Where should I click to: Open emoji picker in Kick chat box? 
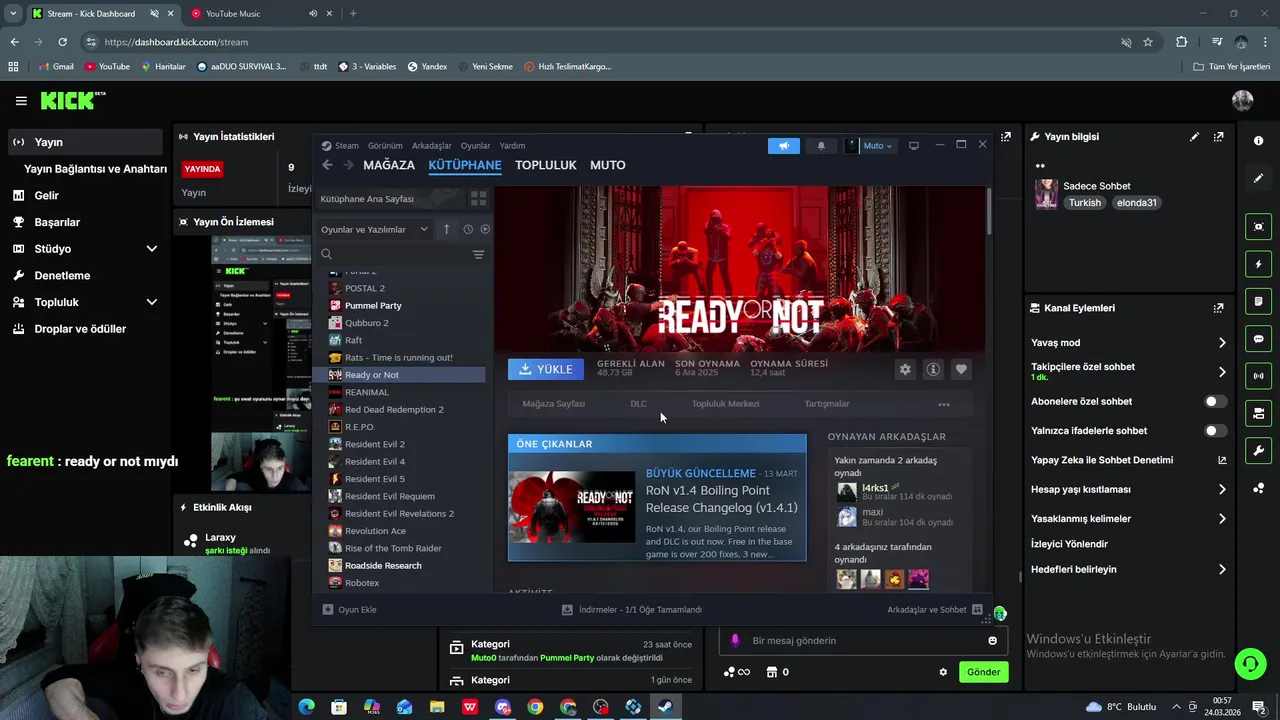pyautogui.click(x=992, y=641)
